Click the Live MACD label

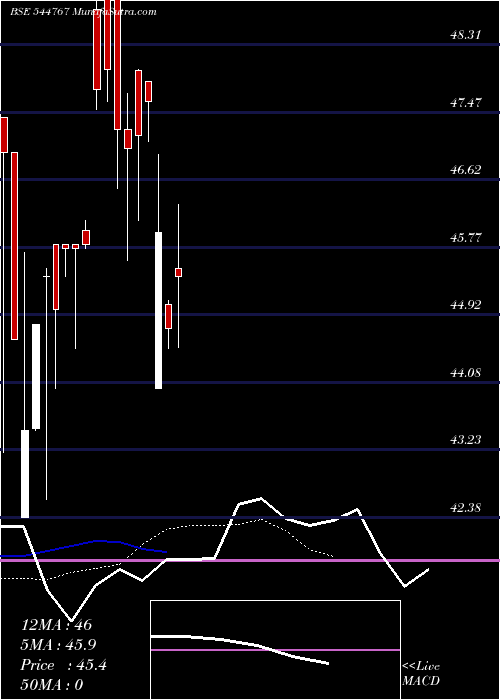[x=421, y=674]
